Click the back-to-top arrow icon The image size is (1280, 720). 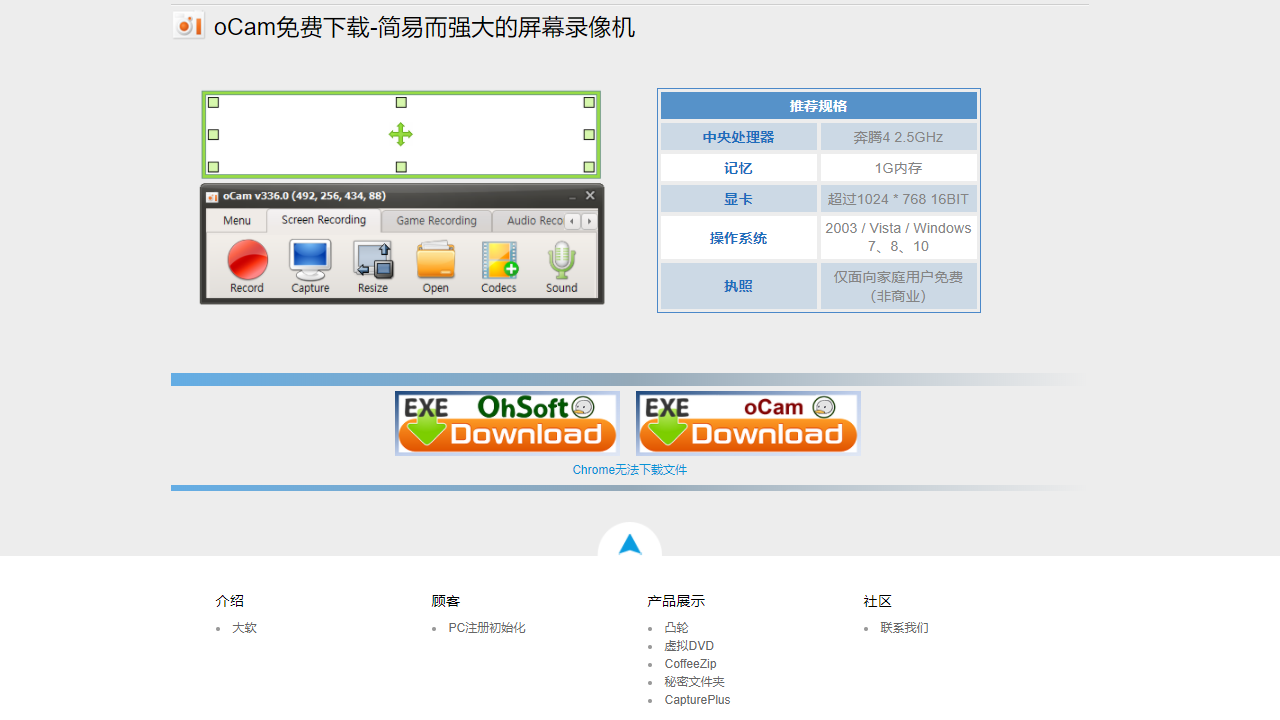pos(629,545)
